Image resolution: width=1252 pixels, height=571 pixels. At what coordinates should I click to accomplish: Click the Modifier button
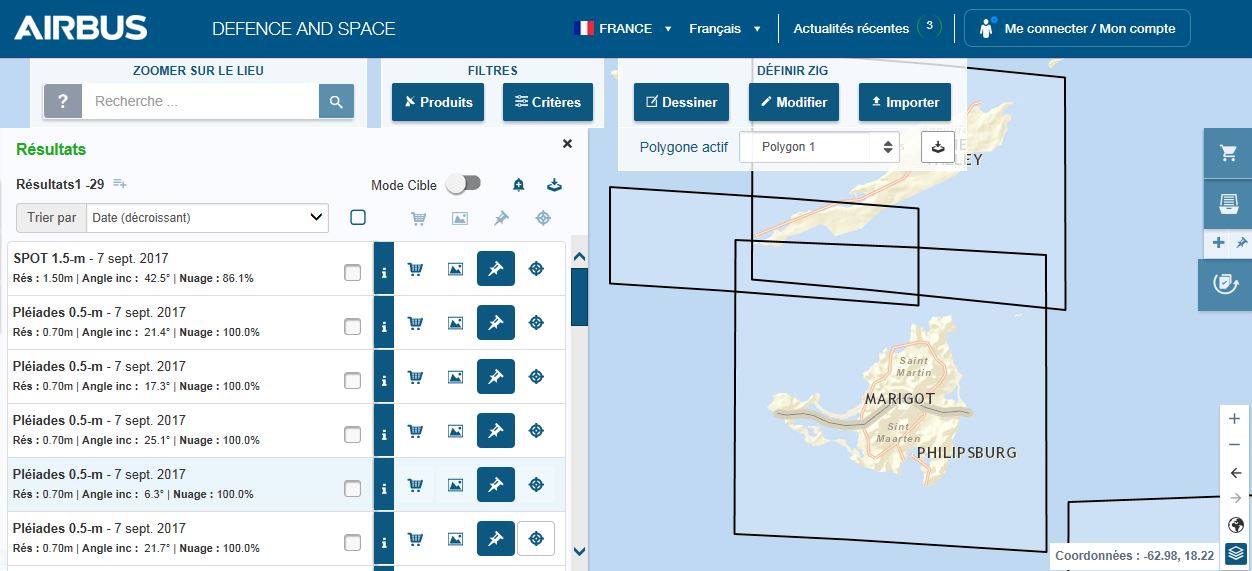pos(794,102)
